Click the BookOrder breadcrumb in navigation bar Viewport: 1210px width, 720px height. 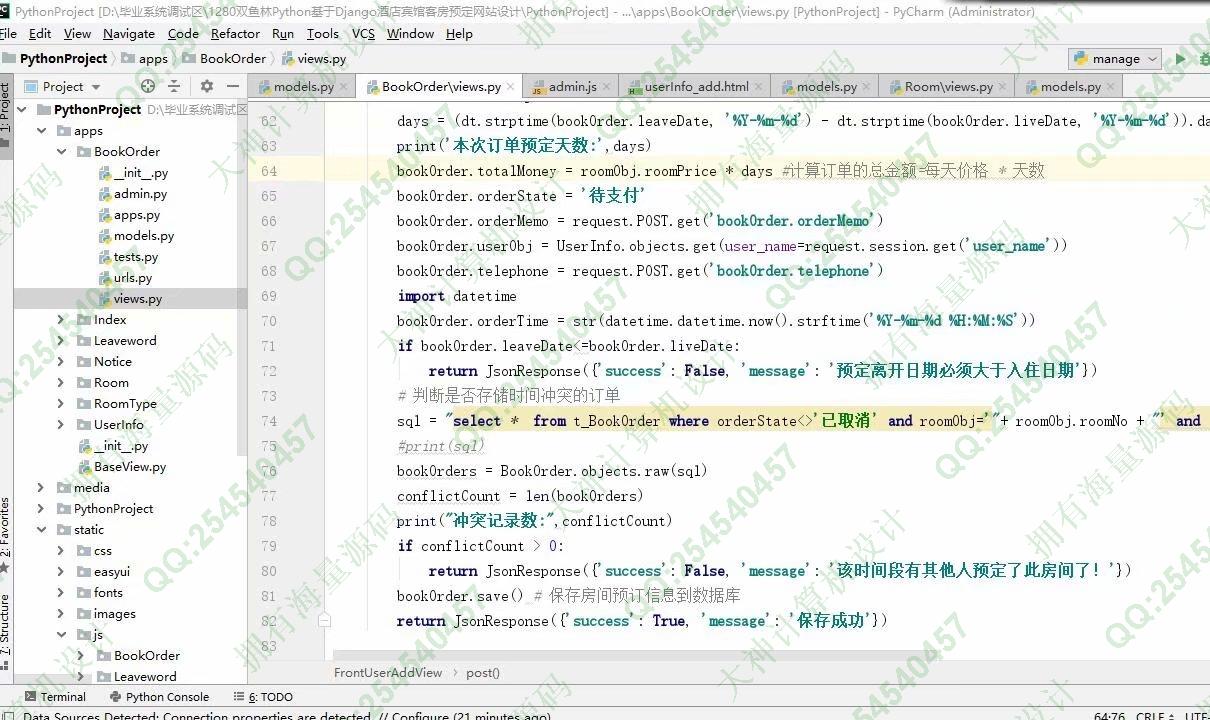point(233,59)
